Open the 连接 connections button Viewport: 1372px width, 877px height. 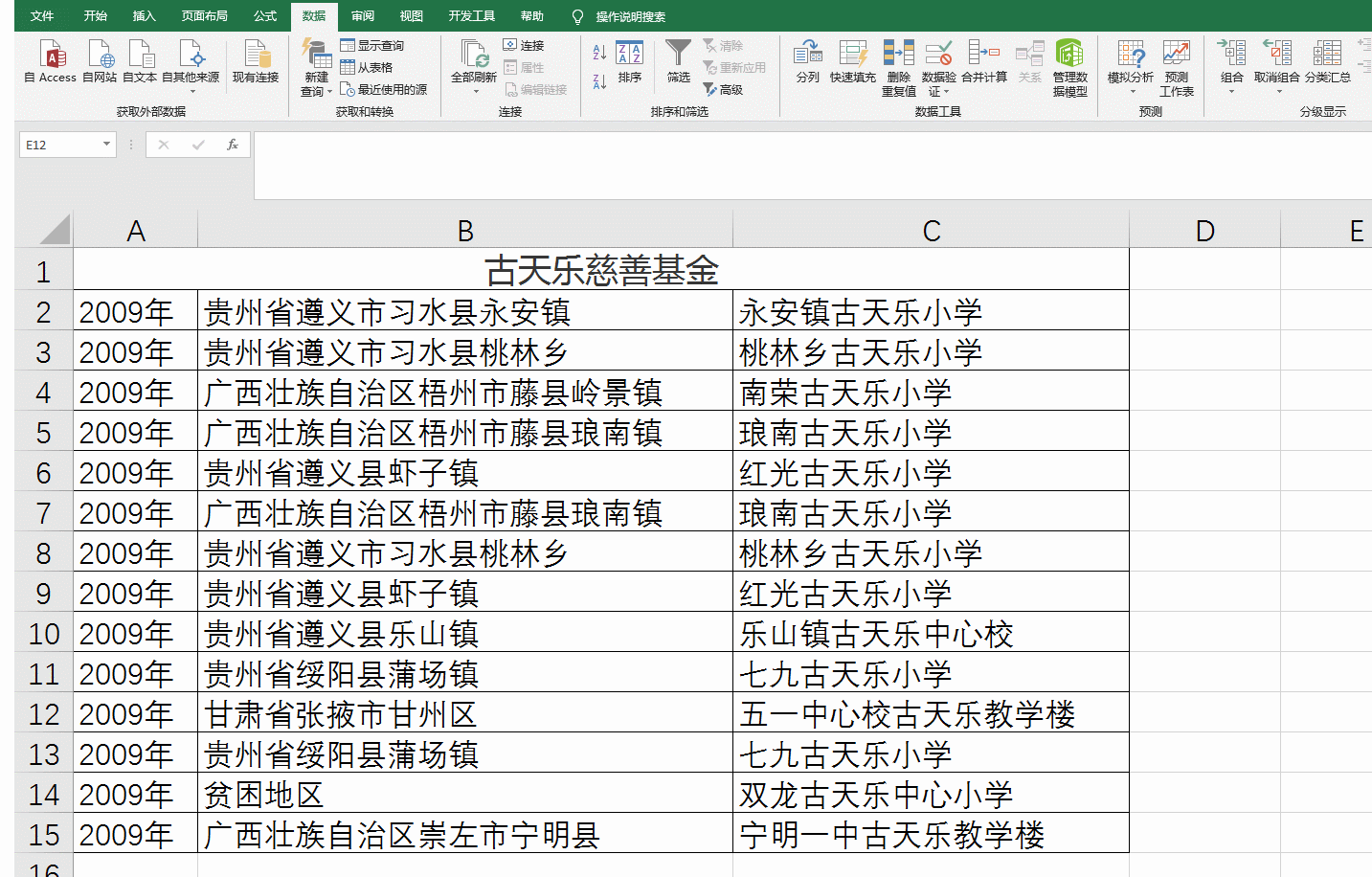tap(524, 45)
